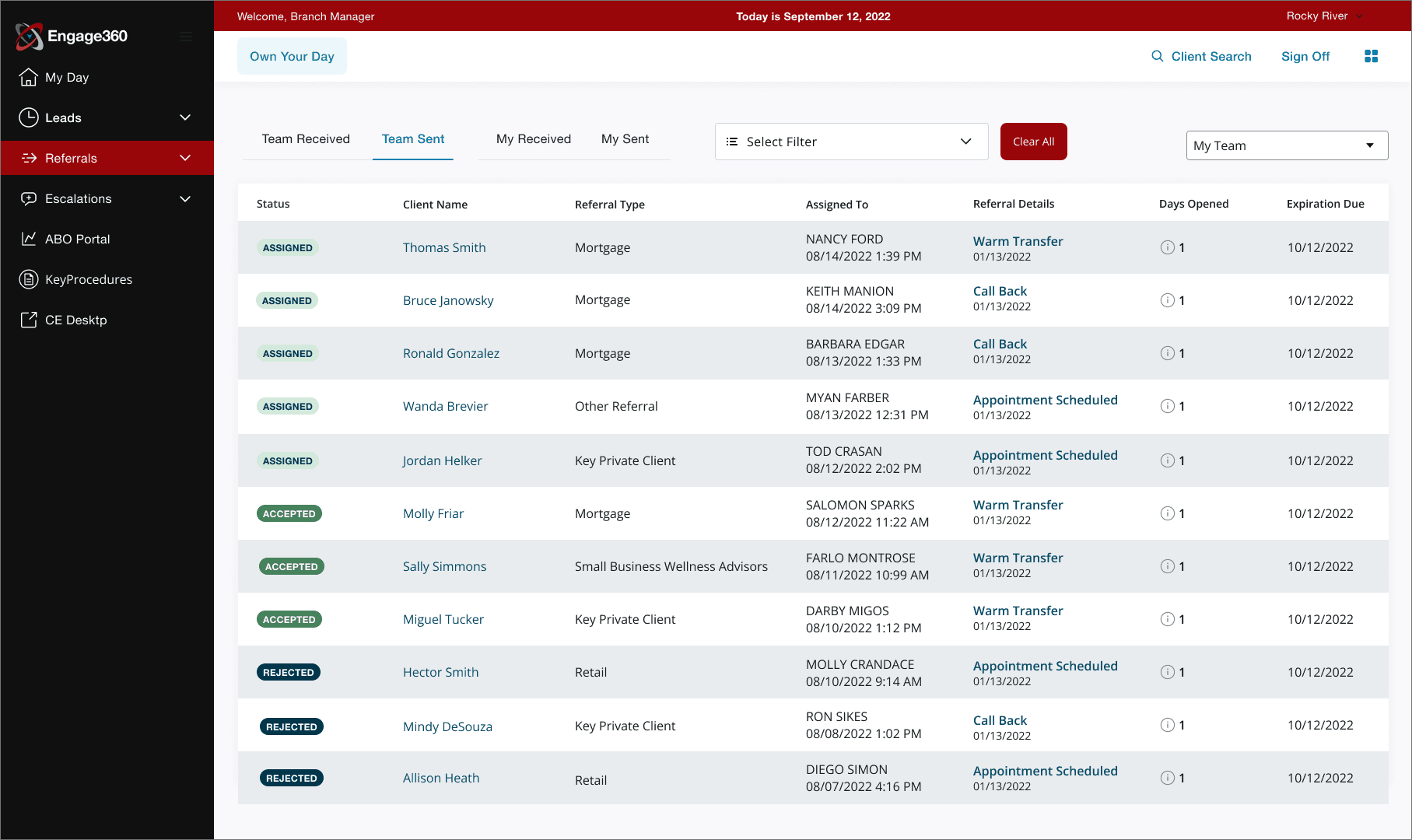Open the My Day home icon
The image size is (1412, 840).
tap(29, 77)
